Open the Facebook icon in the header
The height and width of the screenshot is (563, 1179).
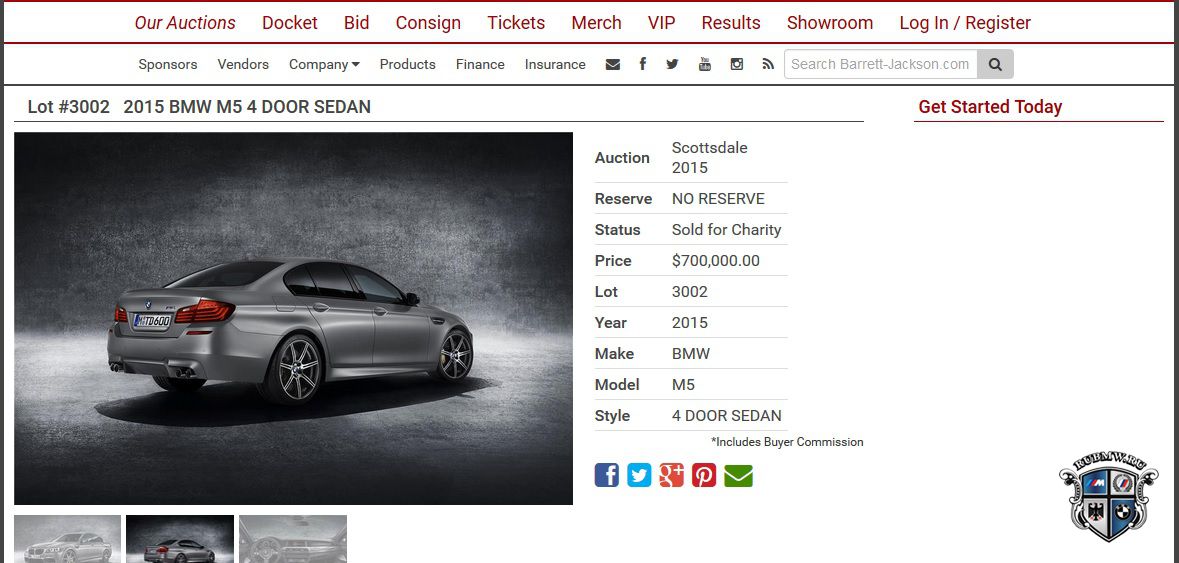[643, 64]
